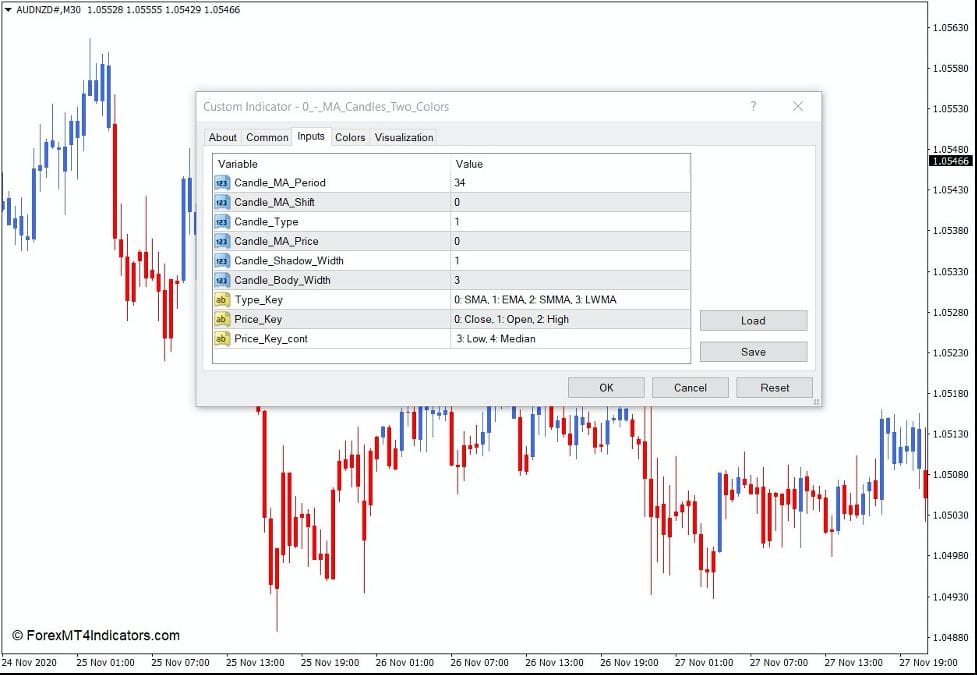The width and height of the screenshot is (977, 675).
Task: Open the Visualization tab
Action: (403, 137)
